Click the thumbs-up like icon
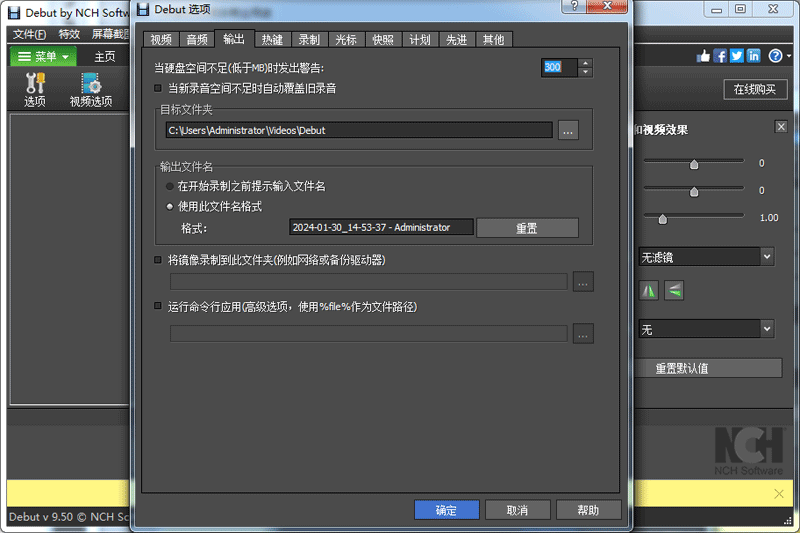Screen dimensions: 800x533 point(703,56)
